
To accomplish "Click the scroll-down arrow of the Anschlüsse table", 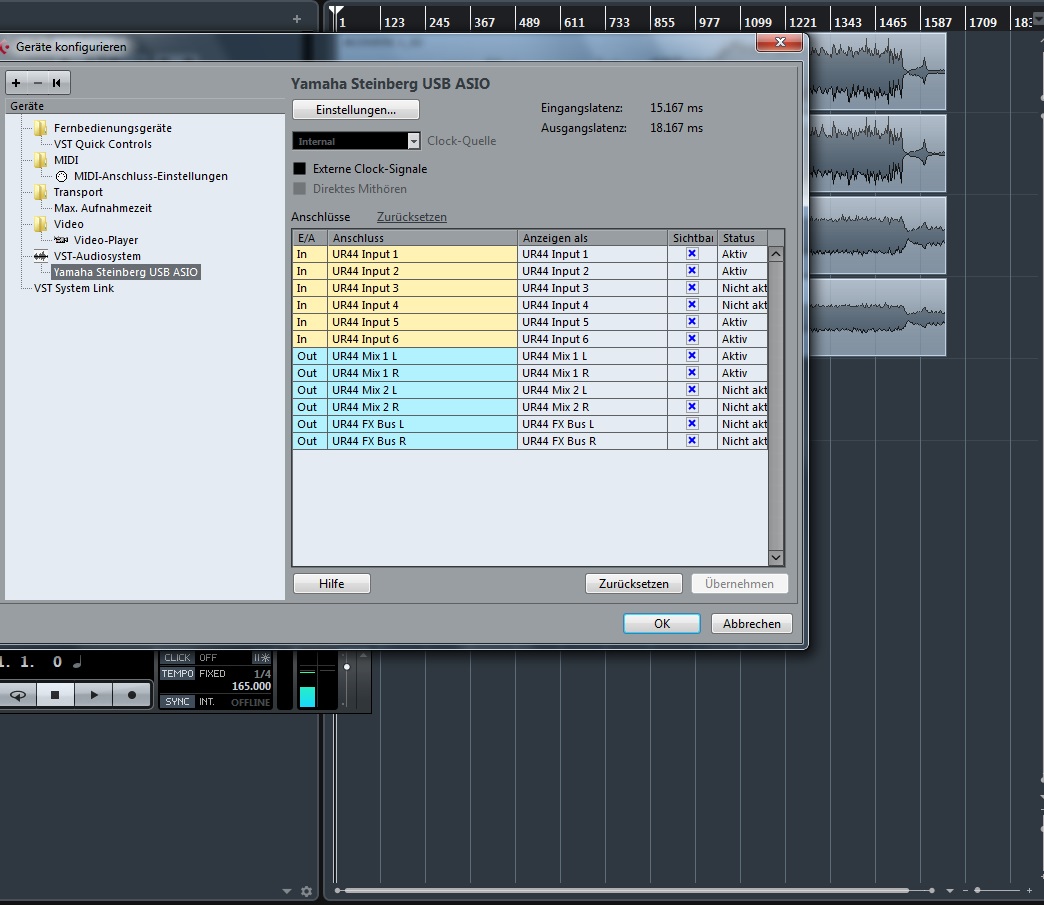I will (776, 557).
